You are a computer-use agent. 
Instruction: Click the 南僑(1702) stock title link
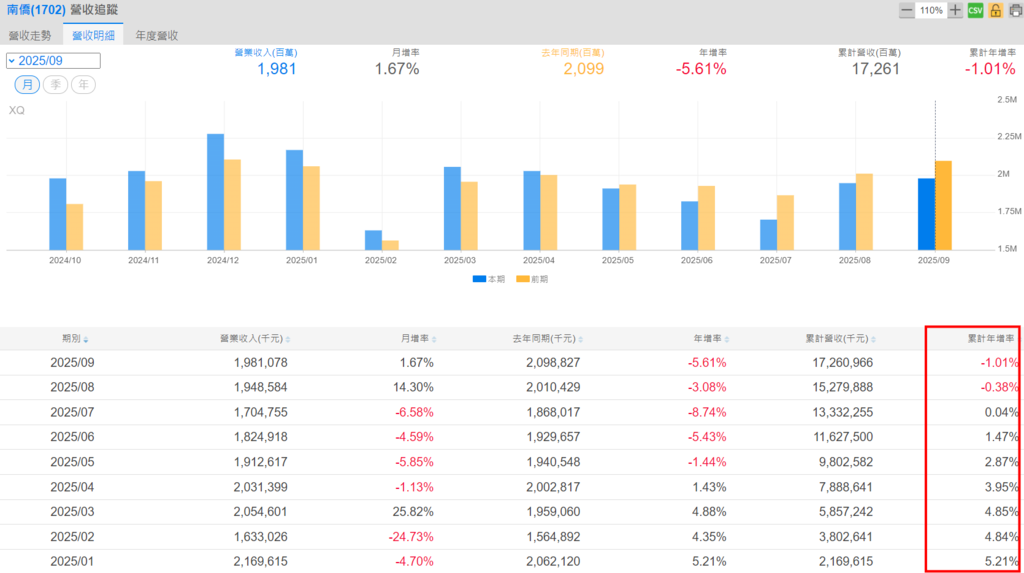click(36, 10)
